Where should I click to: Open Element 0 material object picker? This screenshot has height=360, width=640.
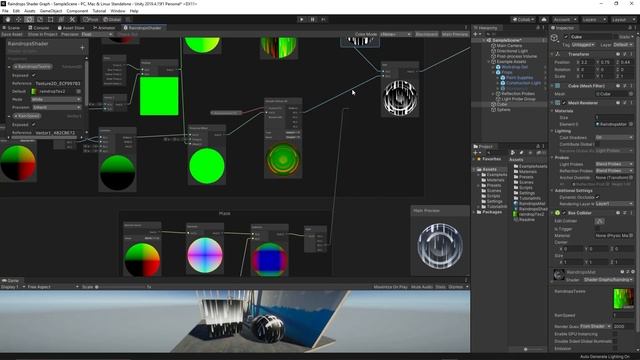tap(631, 124)
